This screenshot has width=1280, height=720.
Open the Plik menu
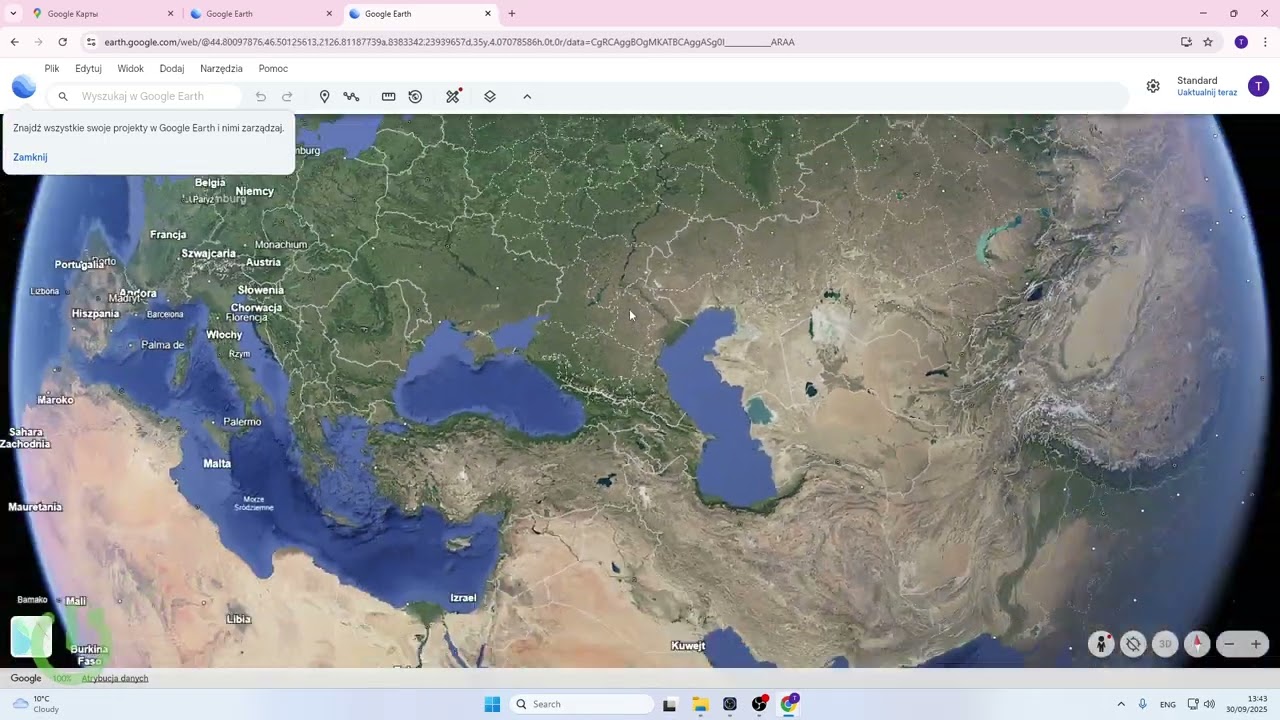pyautogui.click(x=52, y=69)
